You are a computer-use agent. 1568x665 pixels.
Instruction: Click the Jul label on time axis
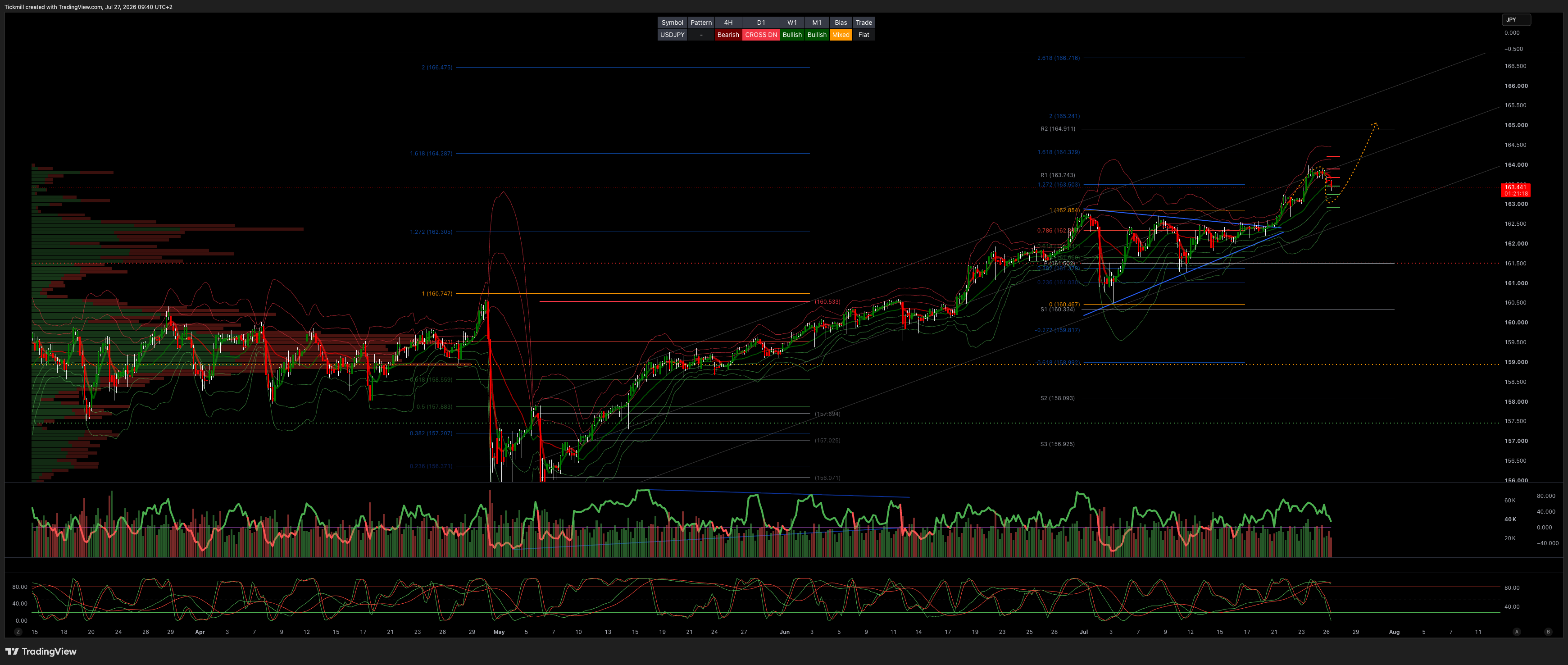1083,632
